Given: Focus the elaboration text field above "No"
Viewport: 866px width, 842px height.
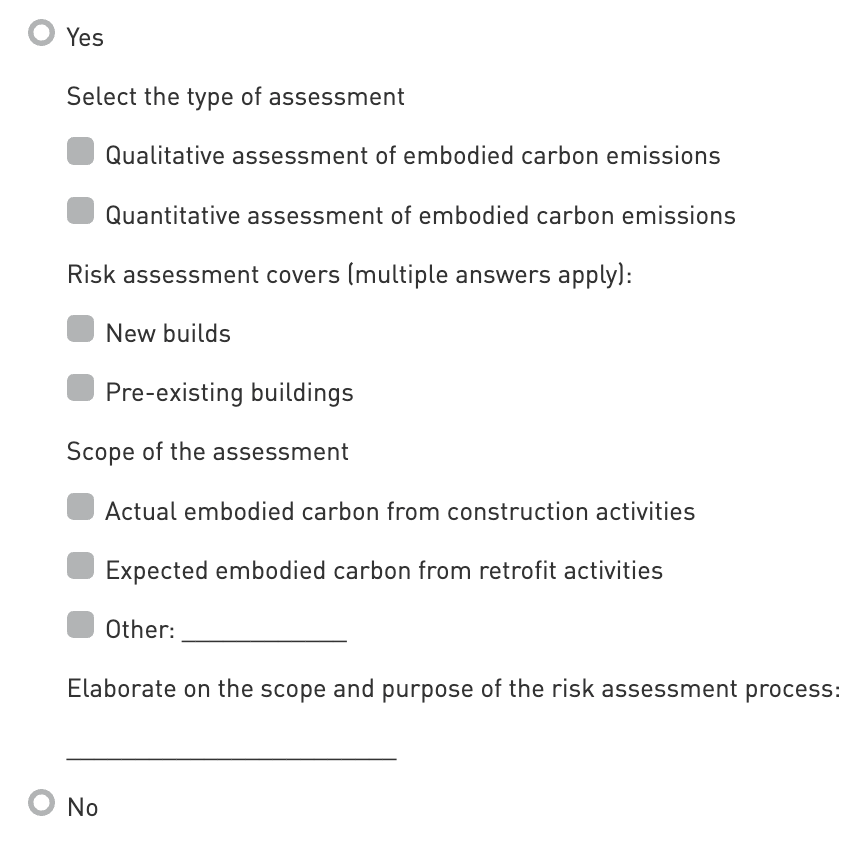Looking at the screenshot, I should coord(231,748).
